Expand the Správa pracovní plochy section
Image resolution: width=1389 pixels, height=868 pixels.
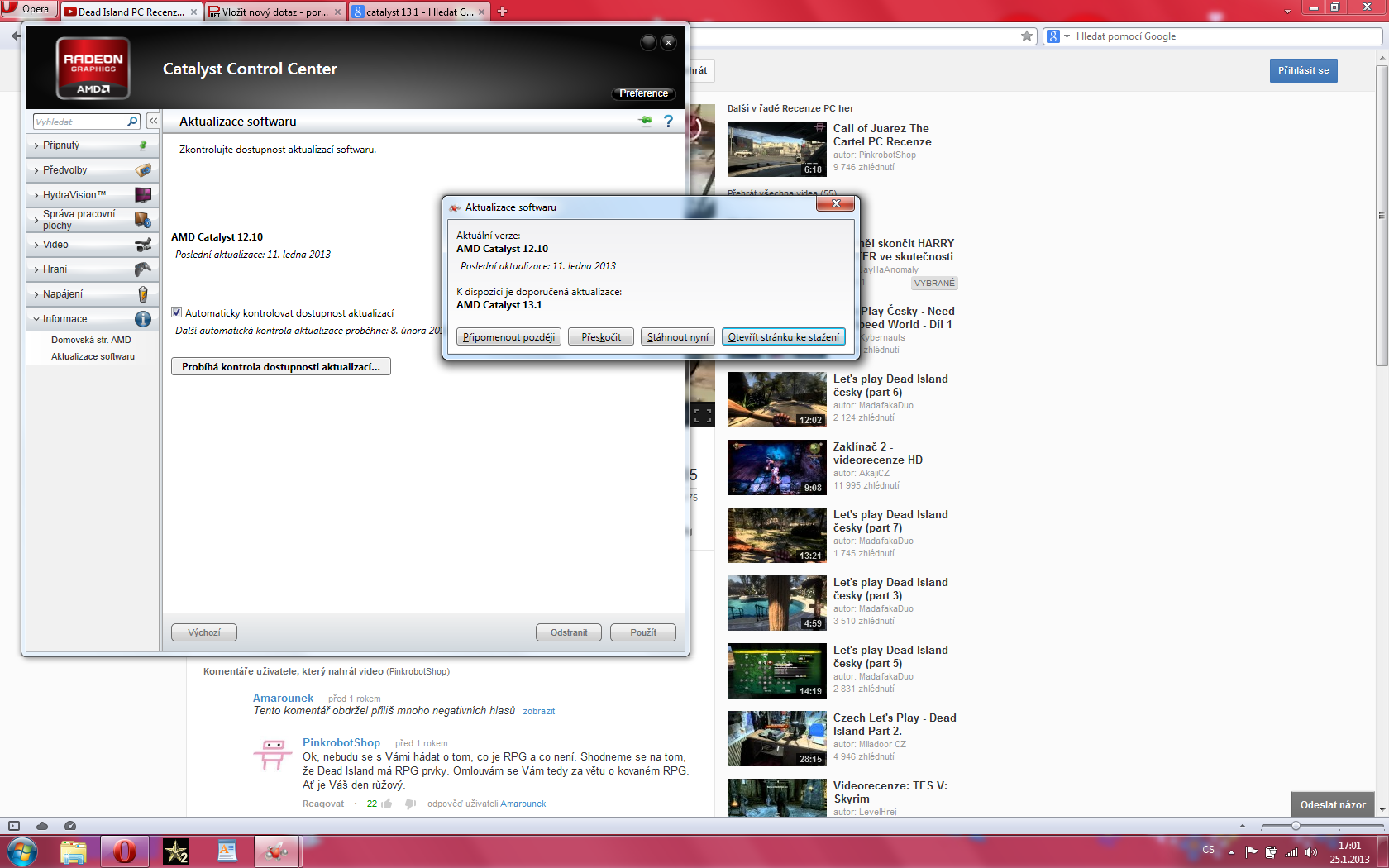pos(36,220)
